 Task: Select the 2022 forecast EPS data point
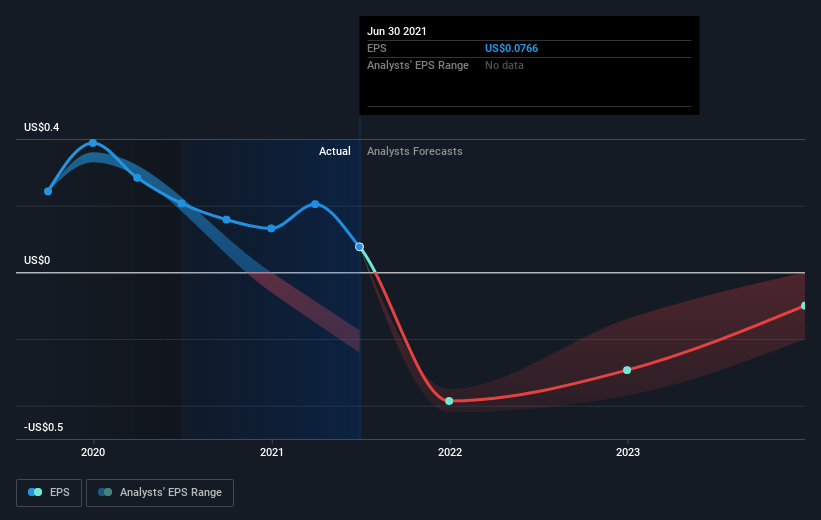coord(449,401)
